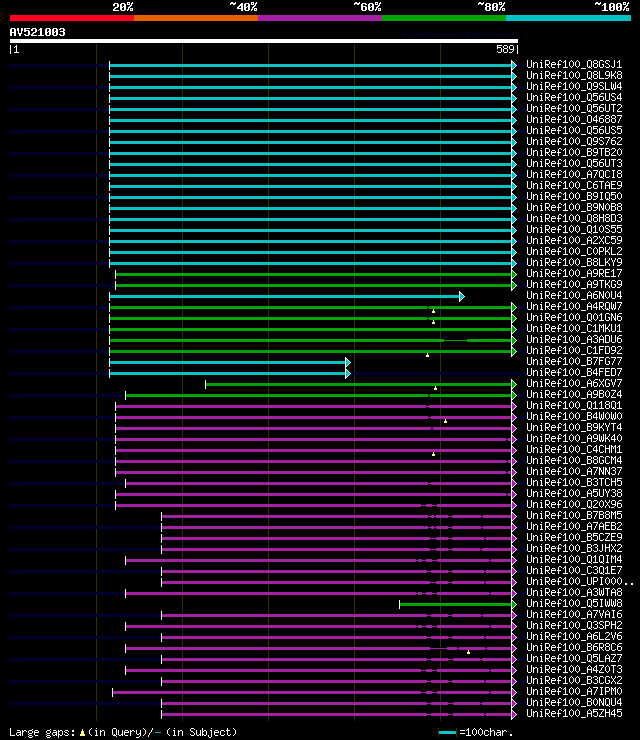
Task: Click the UniRef100_Q2OX96 label
Action: 574,505
